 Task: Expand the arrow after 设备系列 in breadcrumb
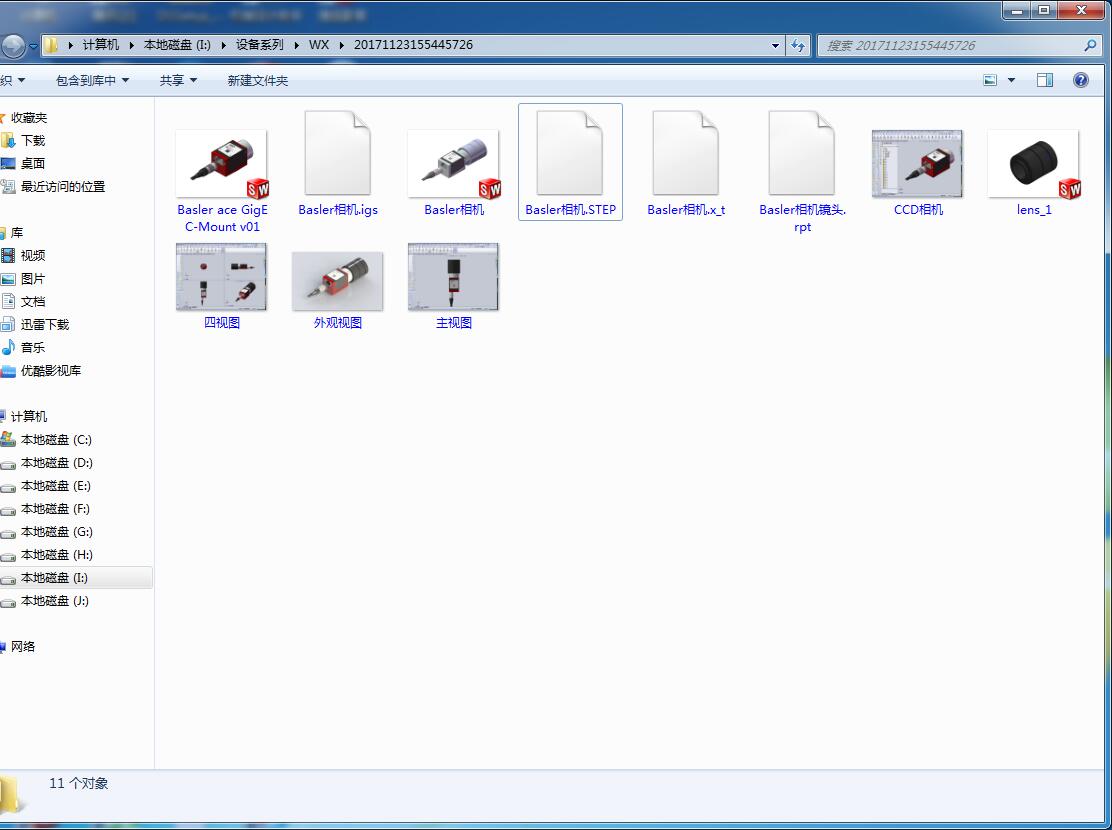point(296,45)
